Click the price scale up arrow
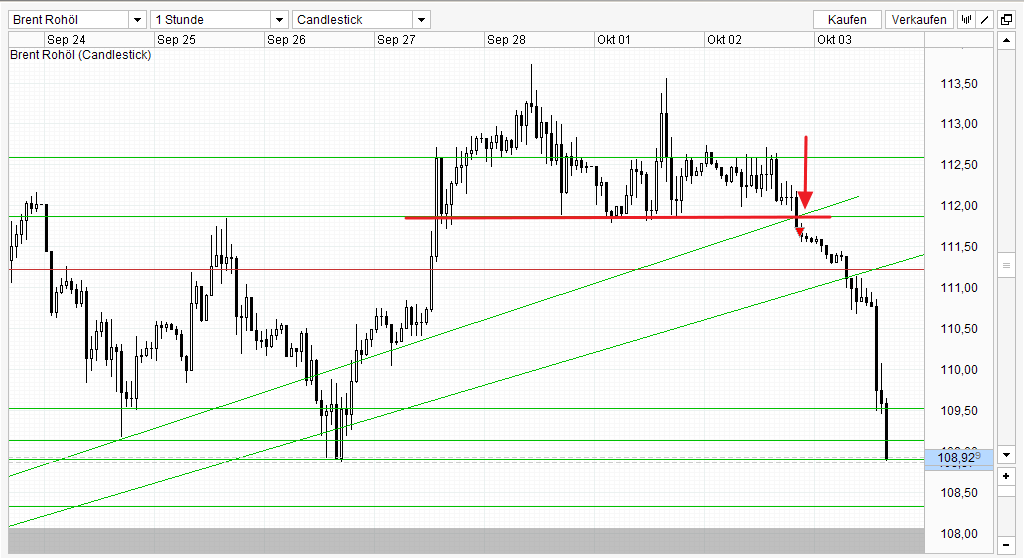This screenshot has width=1024, height=558. click(x=1006, y=41)
